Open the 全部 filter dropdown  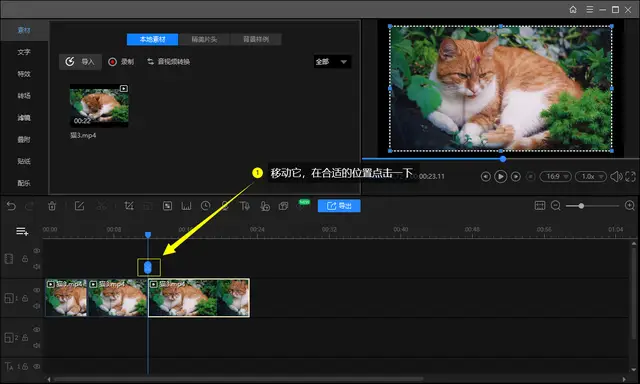click(332, 62)
